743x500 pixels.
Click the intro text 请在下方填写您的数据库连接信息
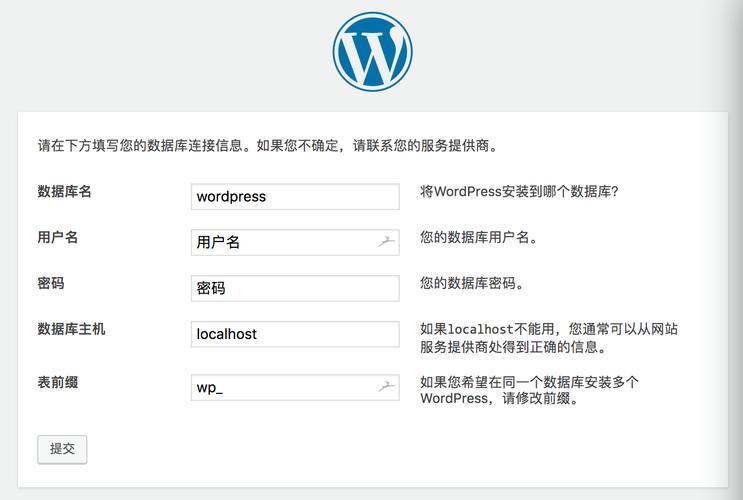point(268,145)
